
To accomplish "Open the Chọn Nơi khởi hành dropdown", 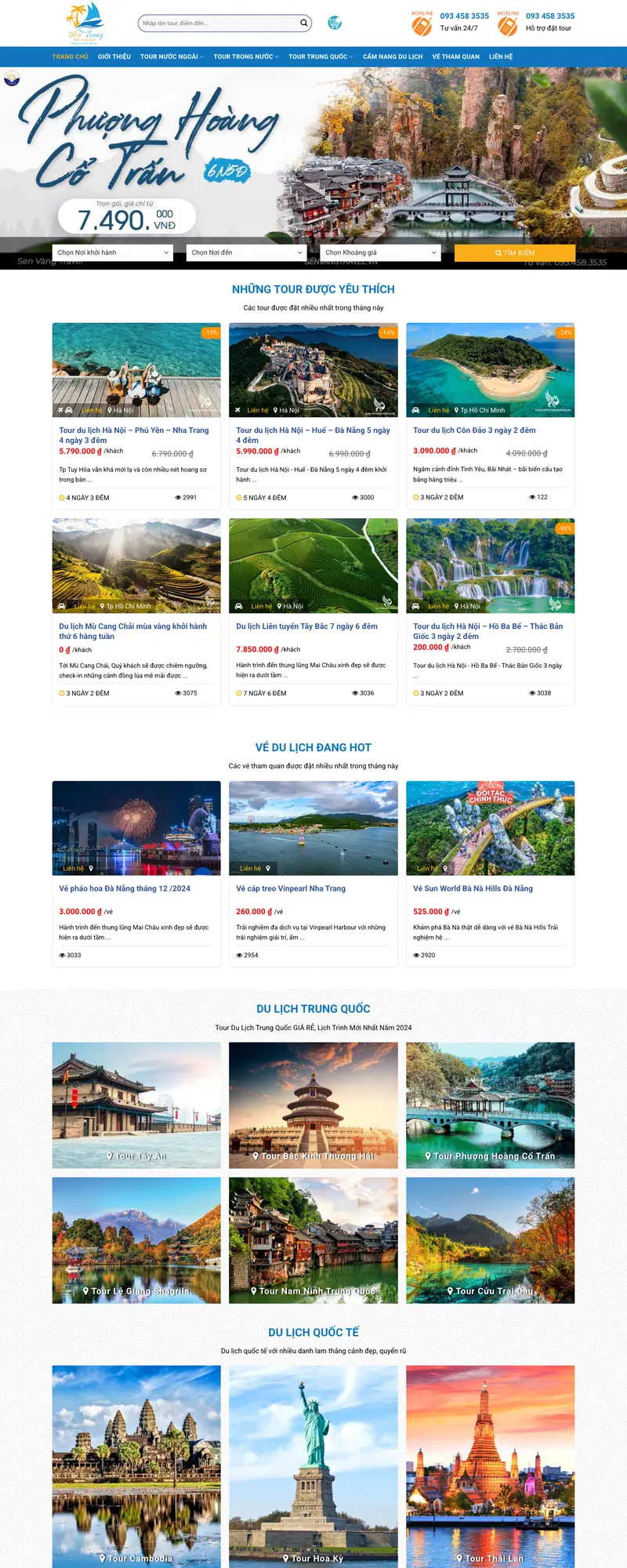I will coord(112,252).
